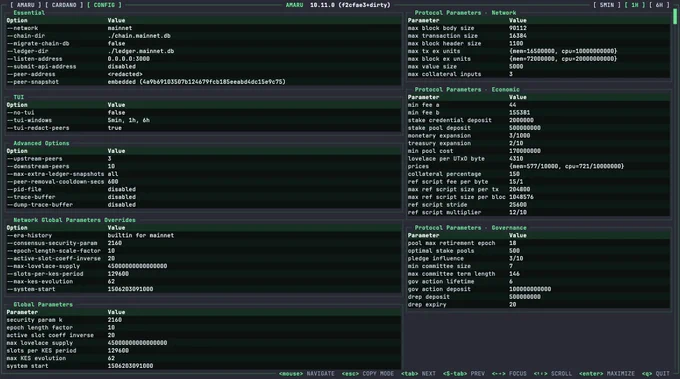The width and height of the screenshot is (680, 379).
Task: Select the --pid-file row
Action: 204,189
